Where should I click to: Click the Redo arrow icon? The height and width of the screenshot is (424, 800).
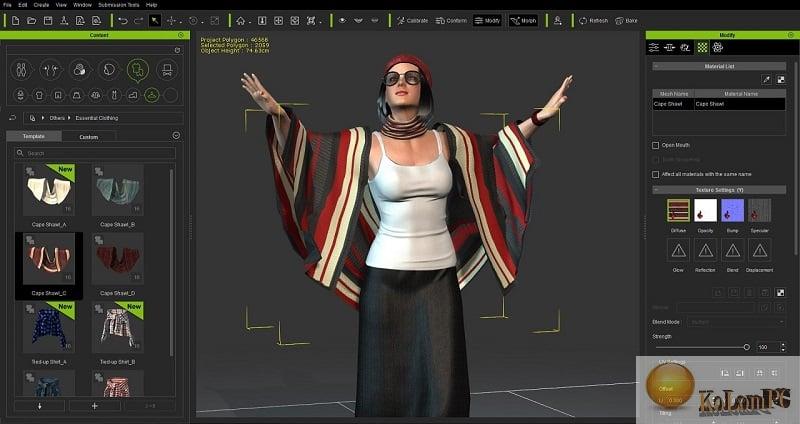click(138, 21)
